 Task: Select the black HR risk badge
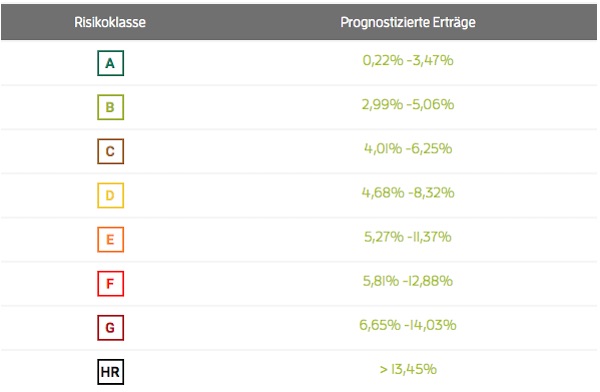pos(110,372)
